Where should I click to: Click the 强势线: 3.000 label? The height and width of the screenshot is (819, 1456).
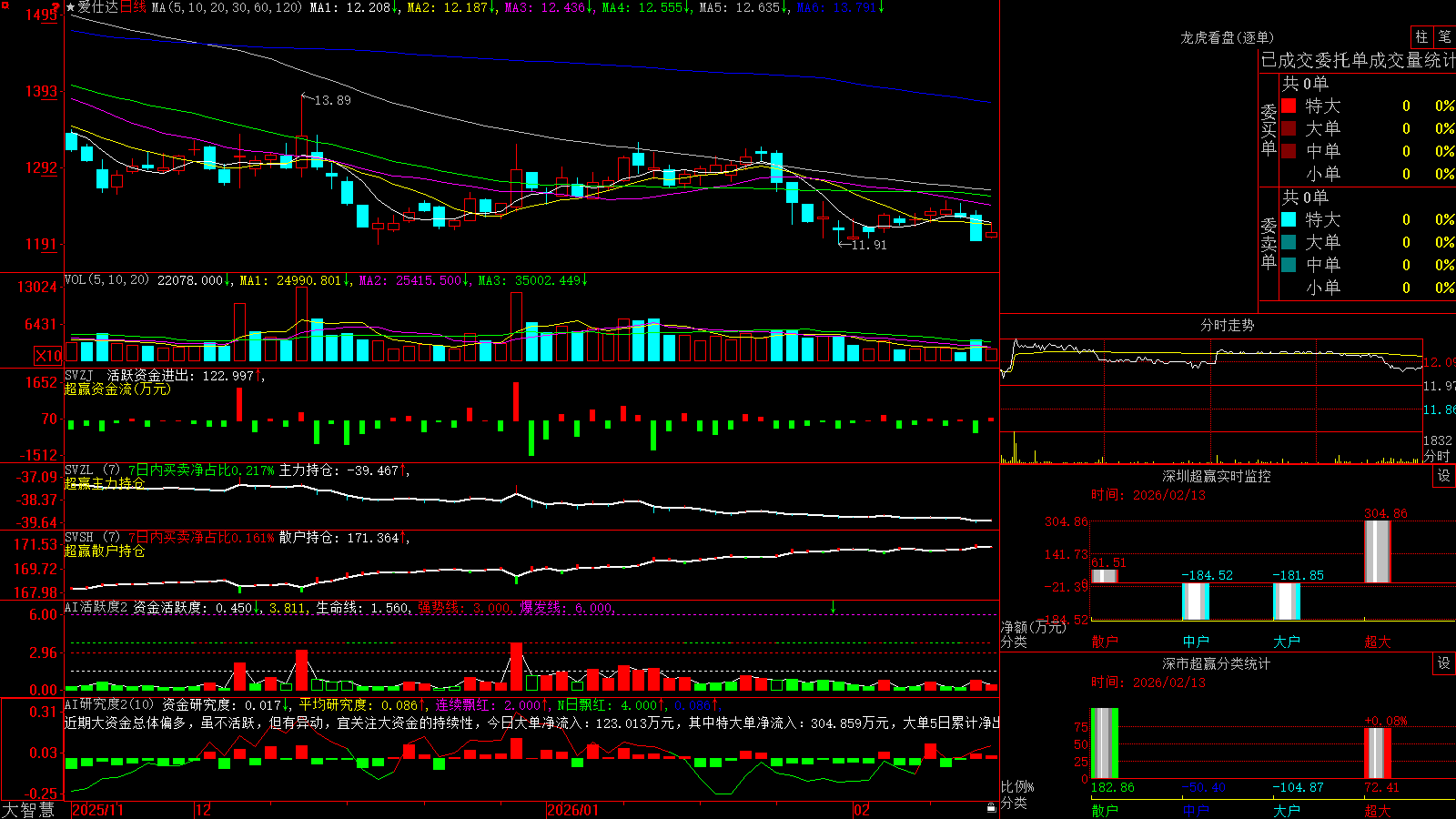point(465,607)
